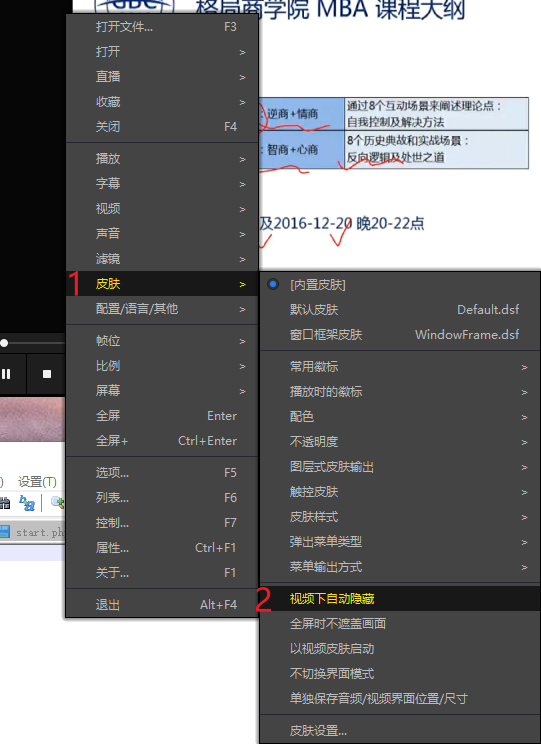The height and width of the screenshot is (744, 541).
Task: Click the Replace (b to a) icon in Notepad++
Action: [x=27, y=503]
